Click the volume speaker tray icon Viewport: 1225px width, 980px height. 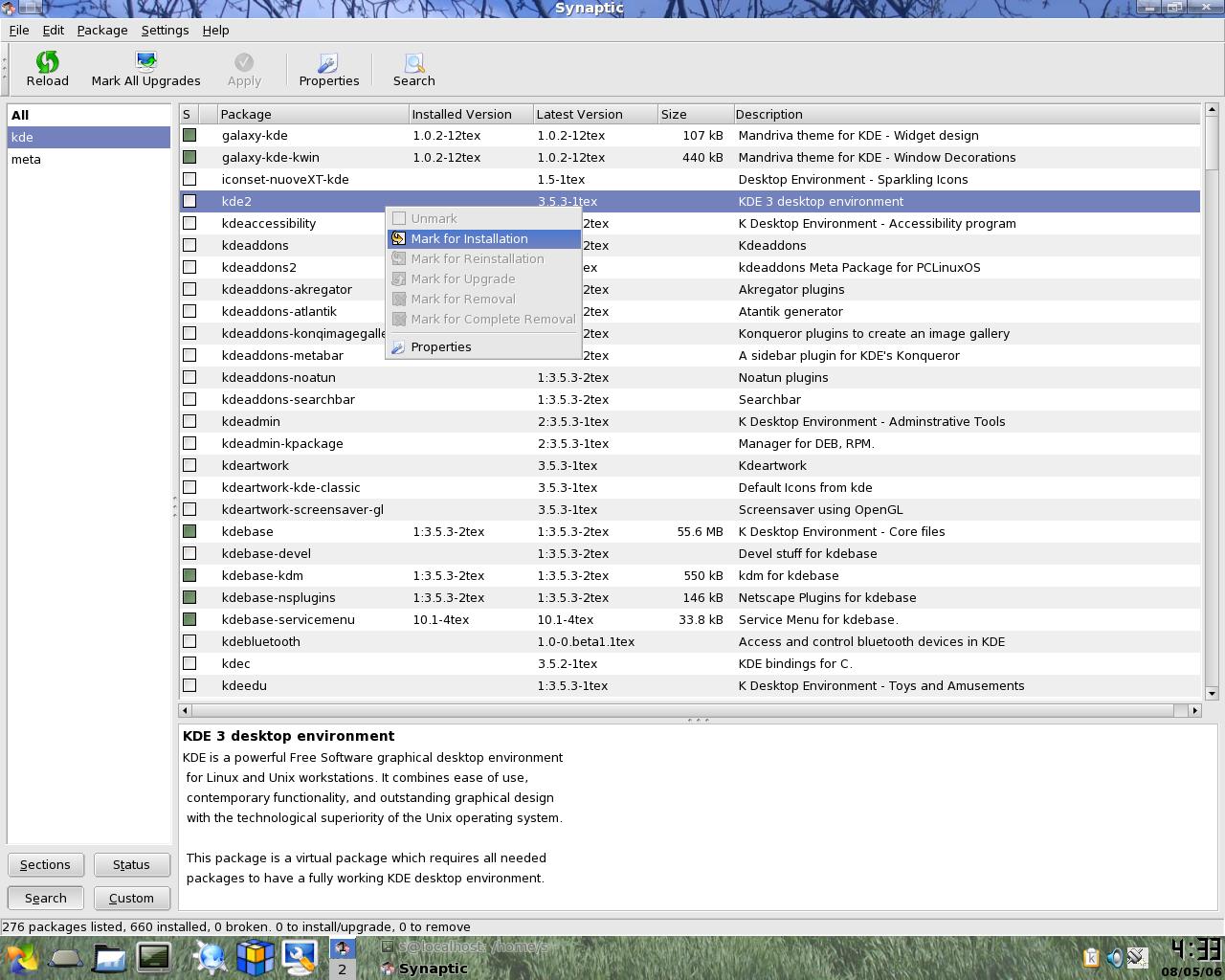click(x=1115, y=957)
